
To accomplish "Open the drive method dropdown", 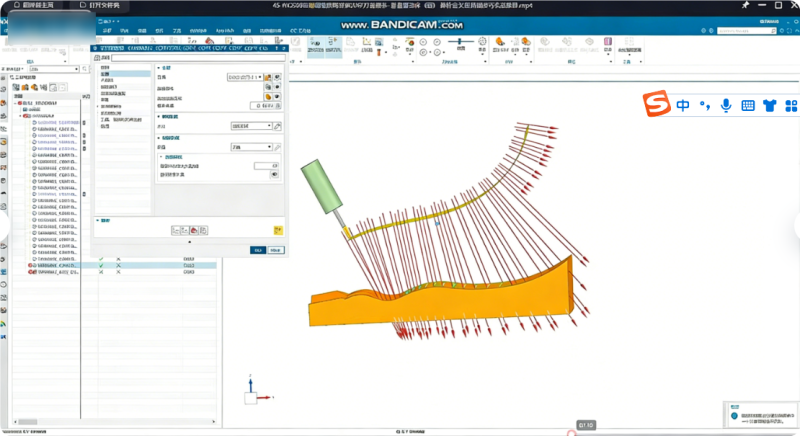I will tap(252, 126).
